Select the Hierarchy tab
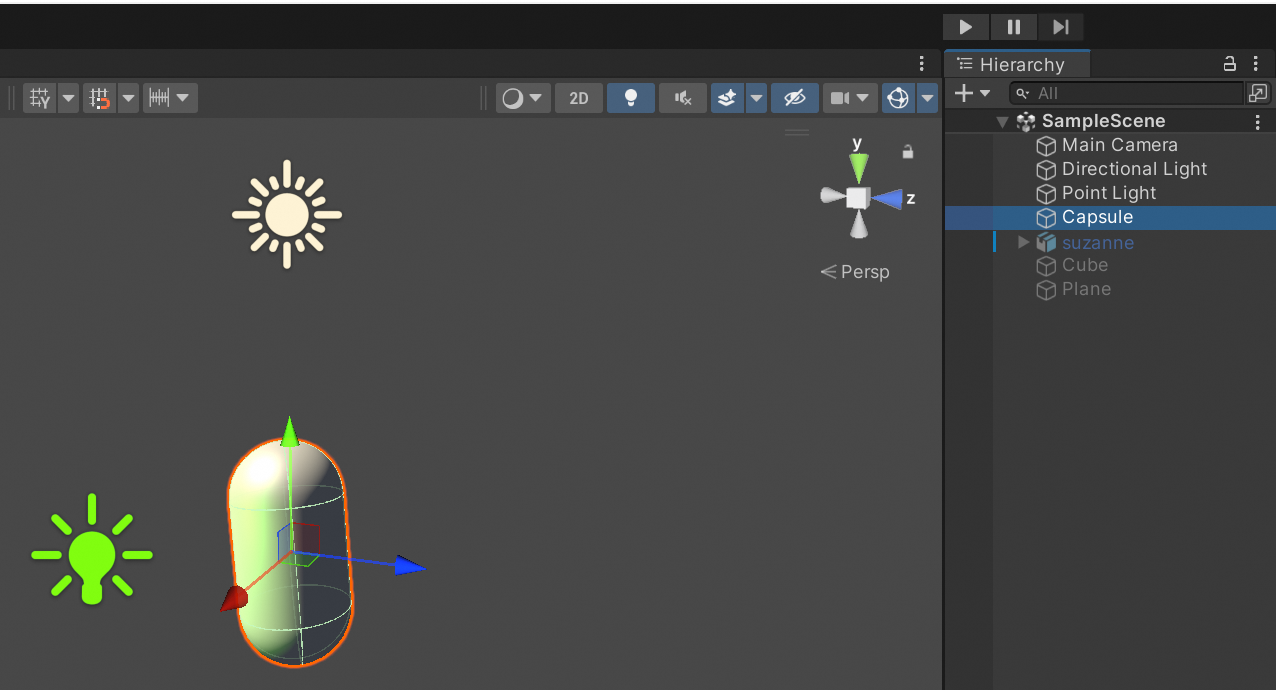The width and height of the screenshot is (1276, 690). (x=1017, y=64)
